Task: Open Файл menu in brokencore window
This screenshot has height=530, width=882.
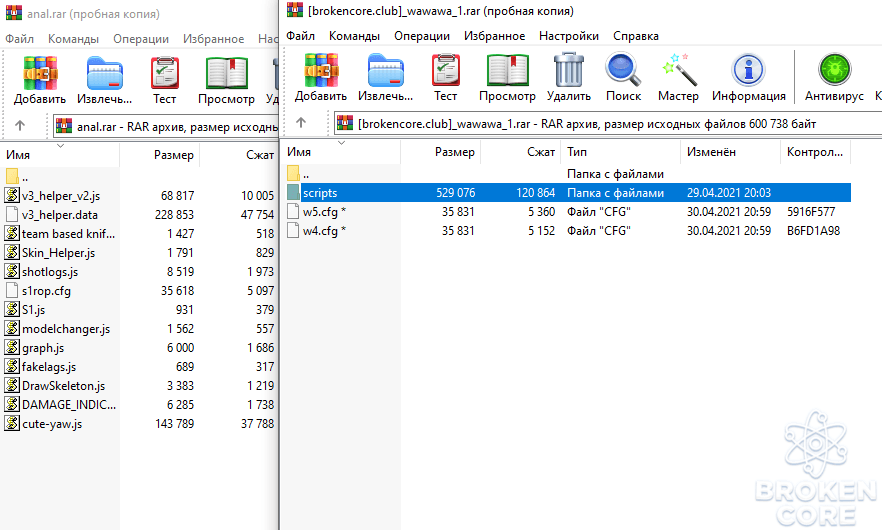Action: [300, 36]
